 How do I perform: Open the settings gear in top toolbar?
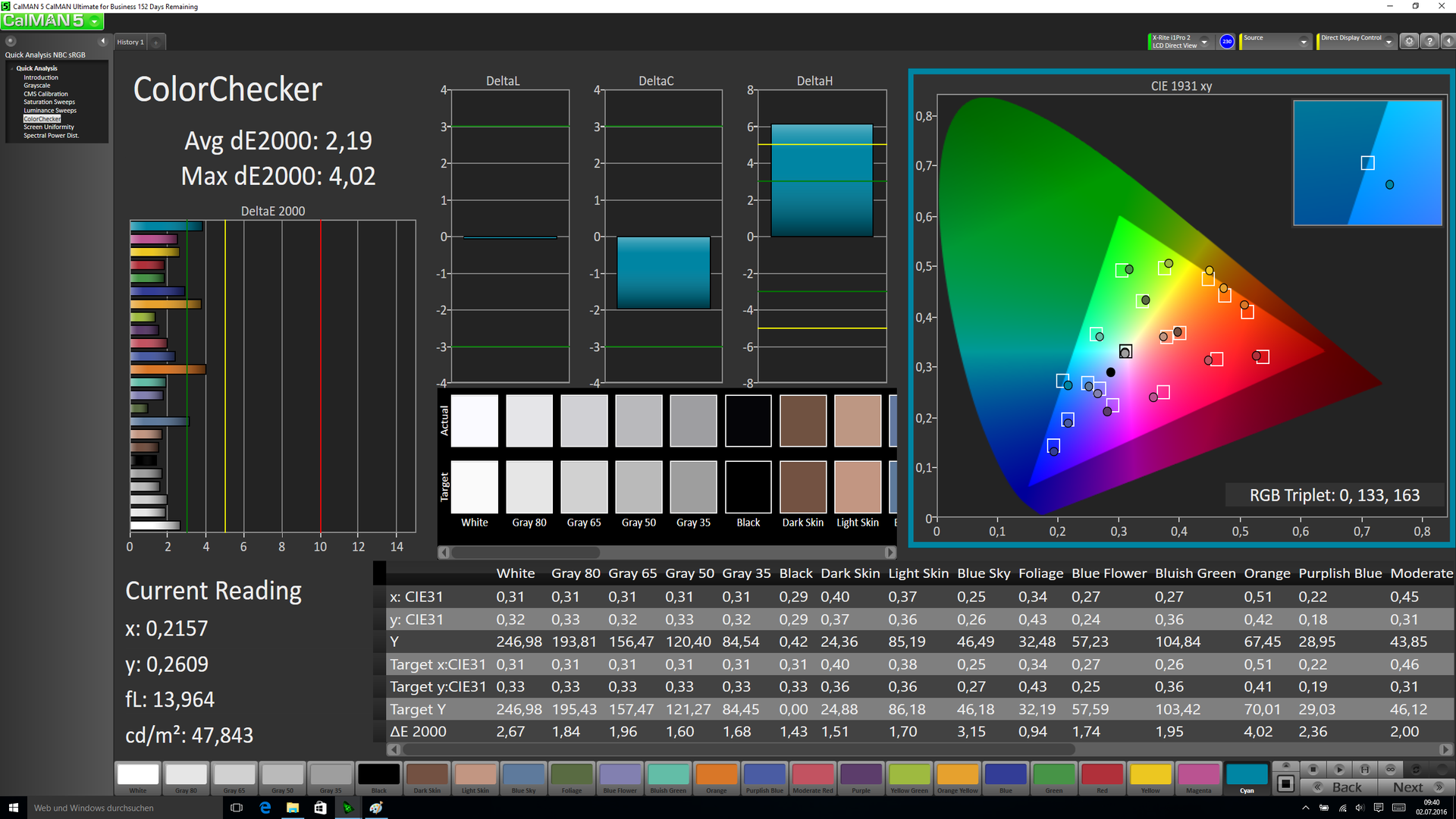click(1409, 42)
